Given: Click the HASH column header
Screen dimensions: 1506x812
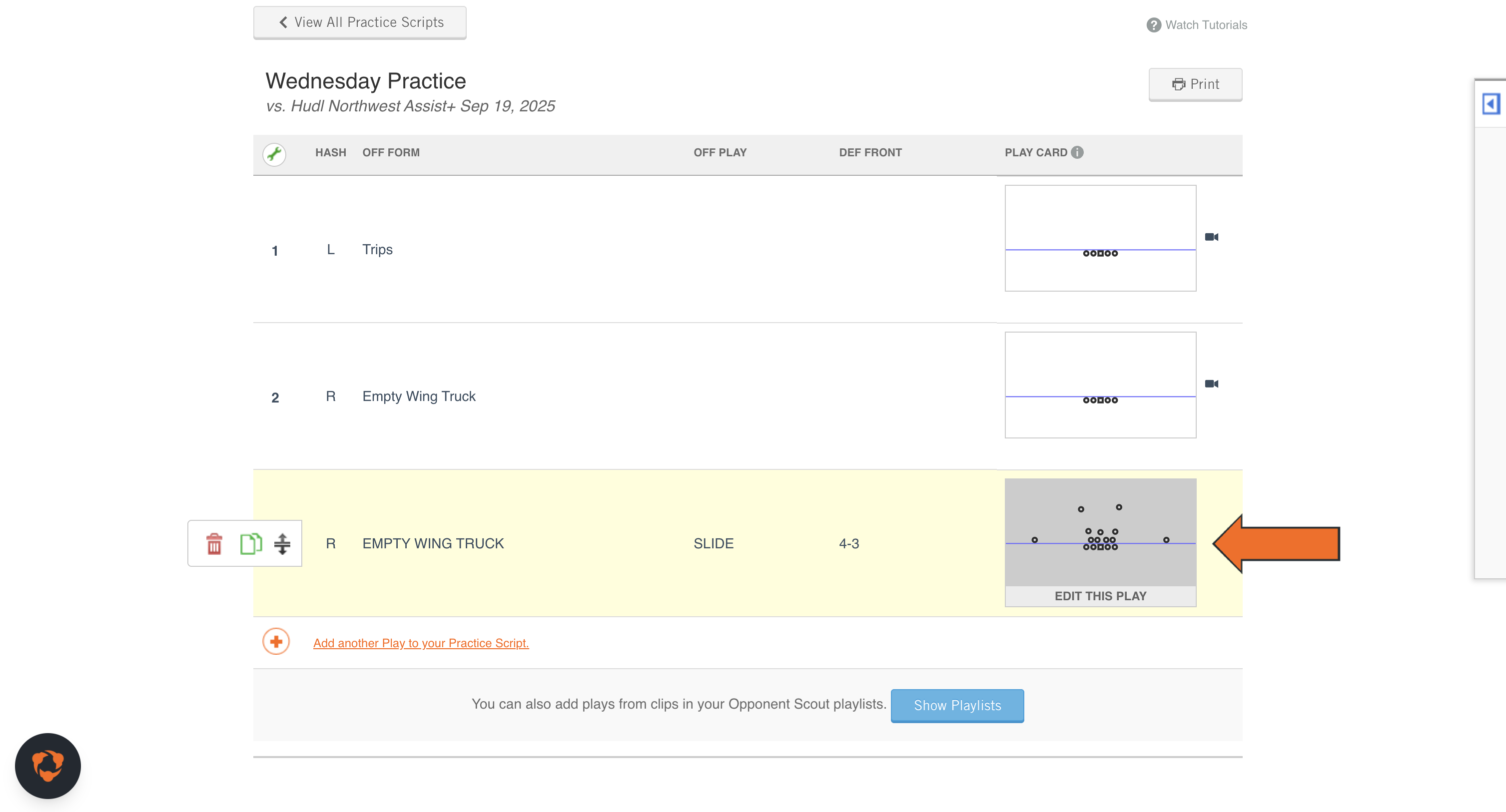Looking at the screenshot, I should (x=330, y=152).
